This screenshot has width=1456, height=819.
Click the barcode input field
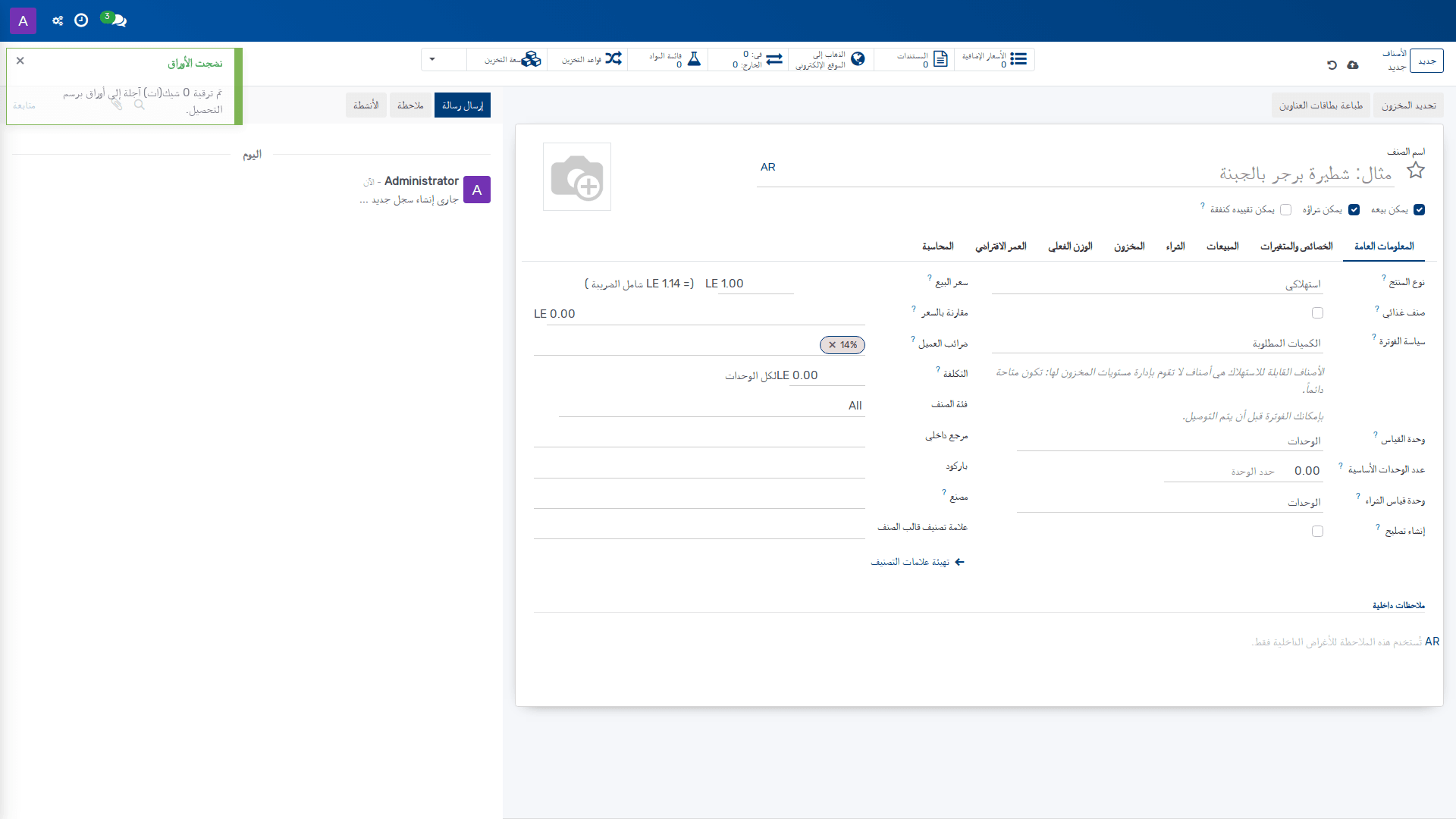coord(699,467)
